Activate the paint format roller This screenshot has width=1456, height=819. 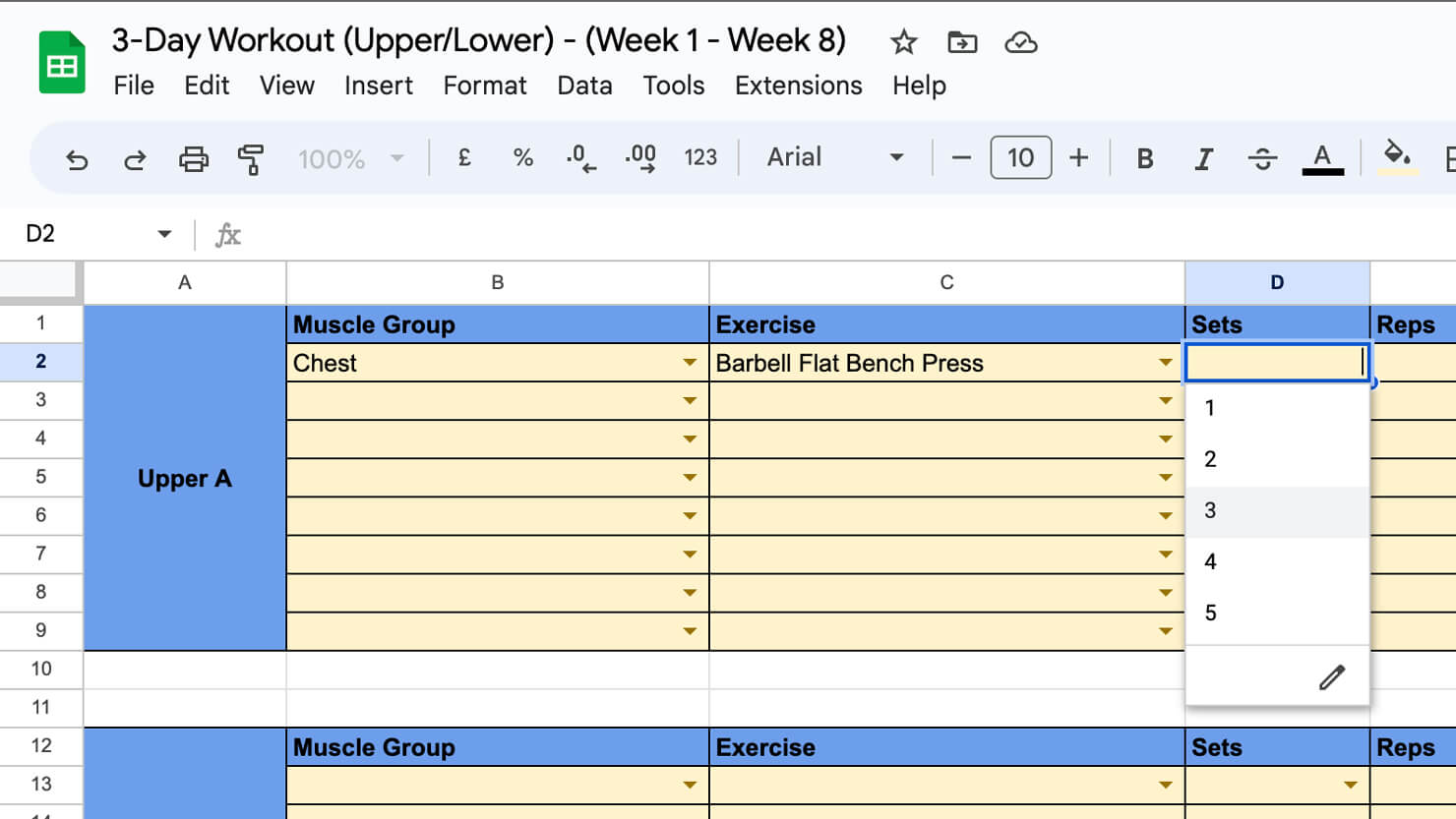point(251,158)
